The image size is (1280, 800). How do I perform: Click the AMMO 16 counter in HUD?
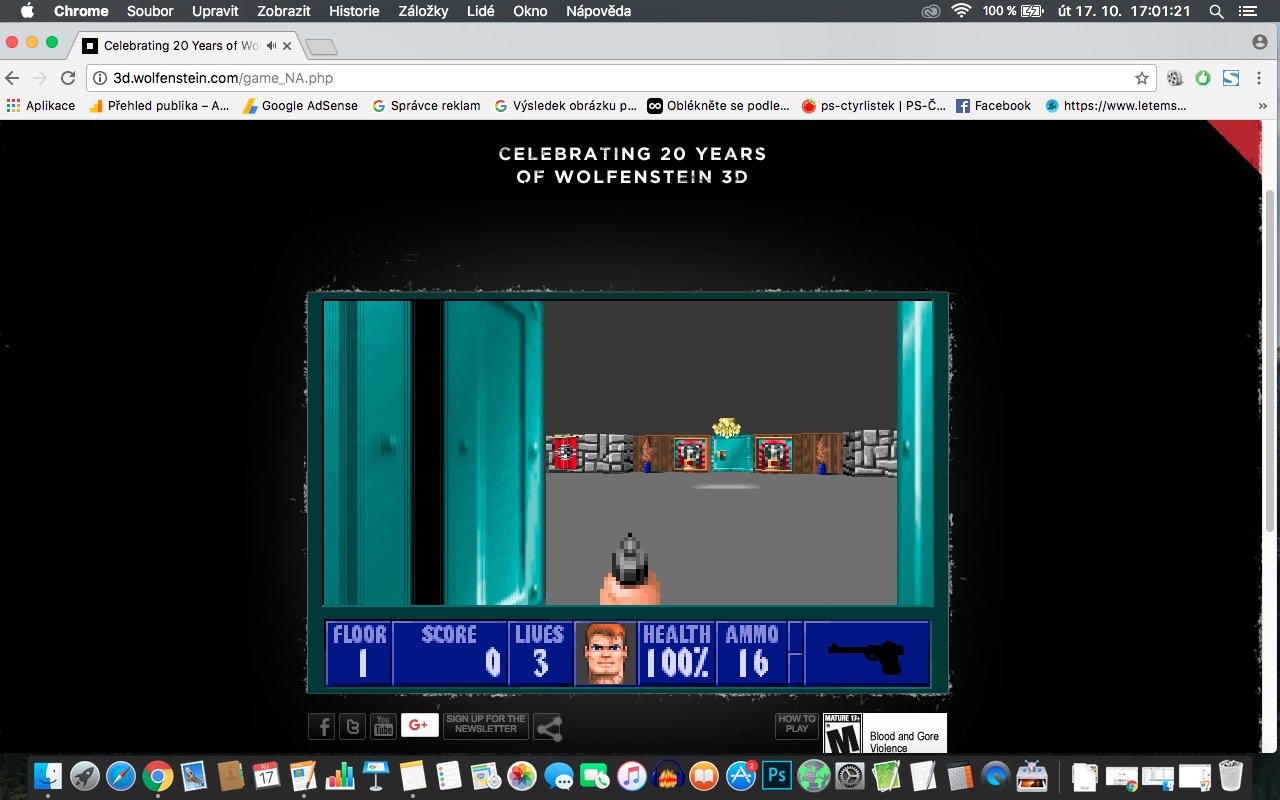click(x=752, y=653)
